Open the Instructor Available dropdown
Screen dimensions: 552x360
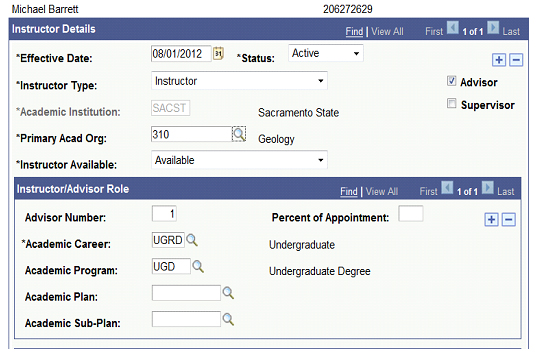tap(239, 160)
